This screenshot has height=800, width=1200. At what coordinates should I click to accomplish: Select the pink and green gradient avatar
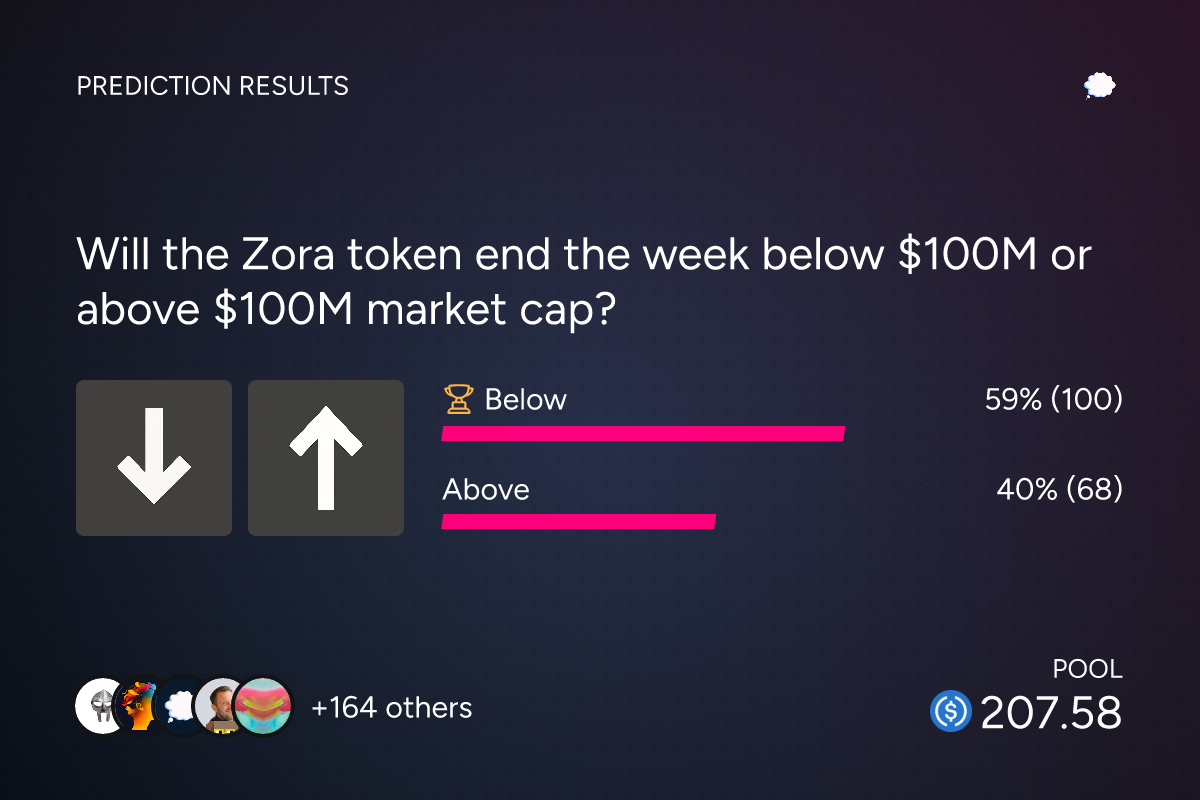tap(263, 707)
